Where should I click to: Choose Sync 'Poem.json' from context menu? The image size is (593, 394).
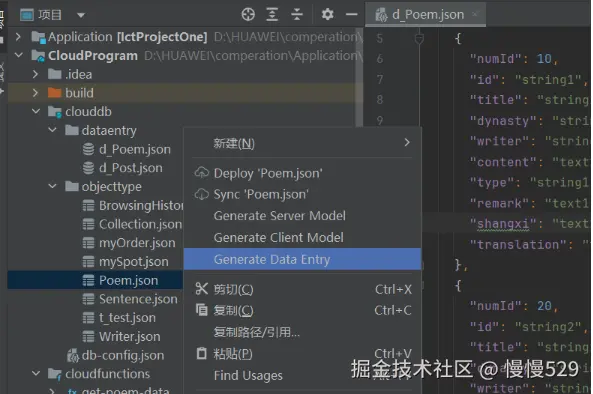pyautogui.click(x=303, y=194)
